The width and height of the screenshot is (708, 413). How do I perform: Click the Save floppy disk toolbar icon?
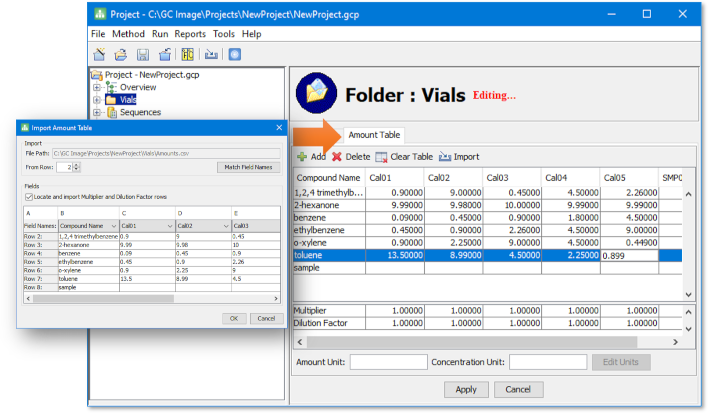point(143,55)
